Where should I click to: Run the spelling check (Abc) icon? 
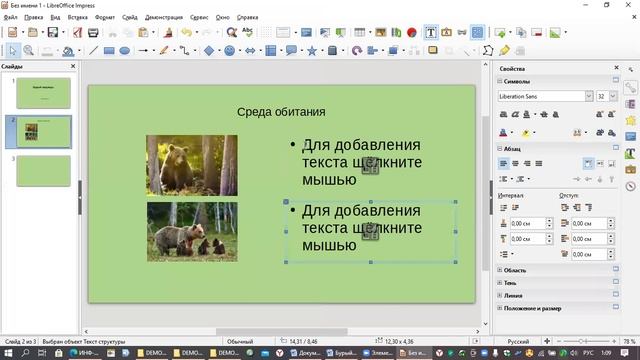pyautogui.click(x=247, y=32)
